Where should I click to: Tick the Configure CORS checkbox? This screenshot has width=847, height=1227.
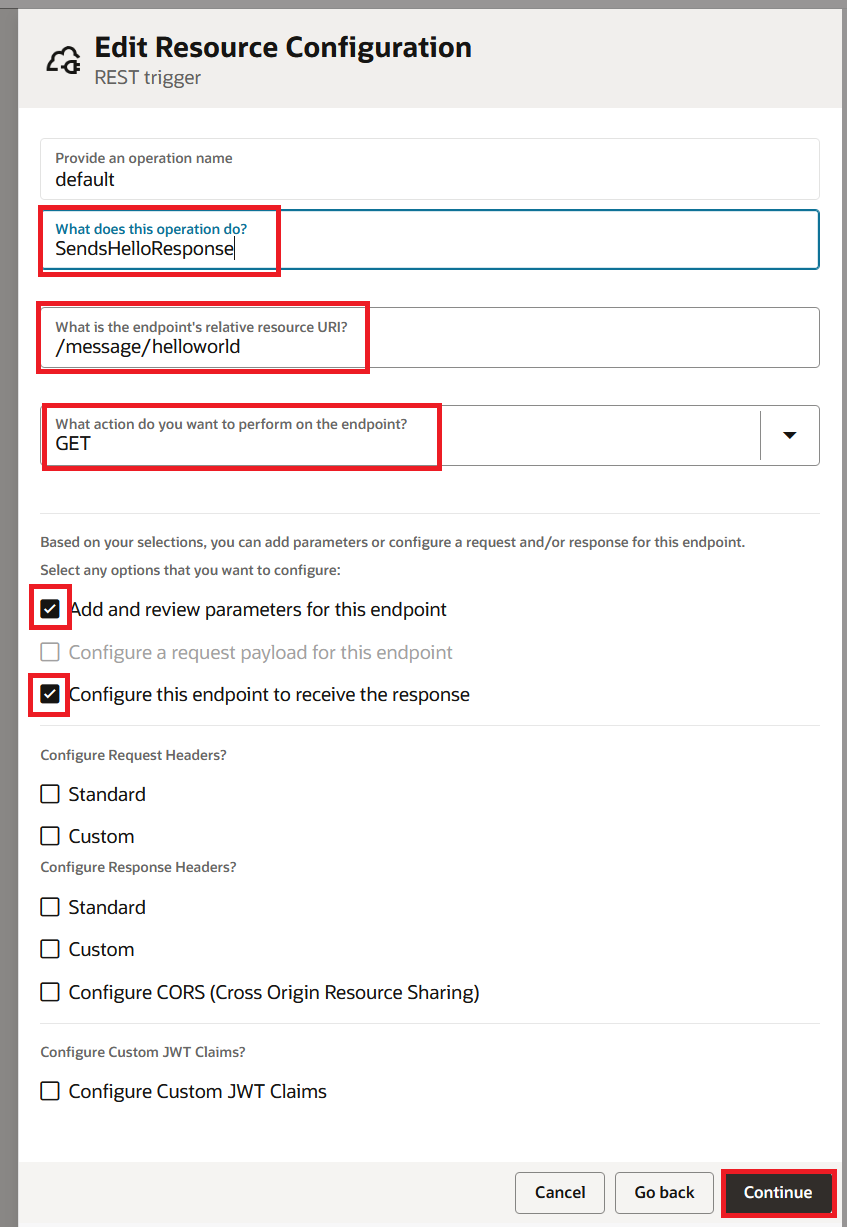click(50, 992)
